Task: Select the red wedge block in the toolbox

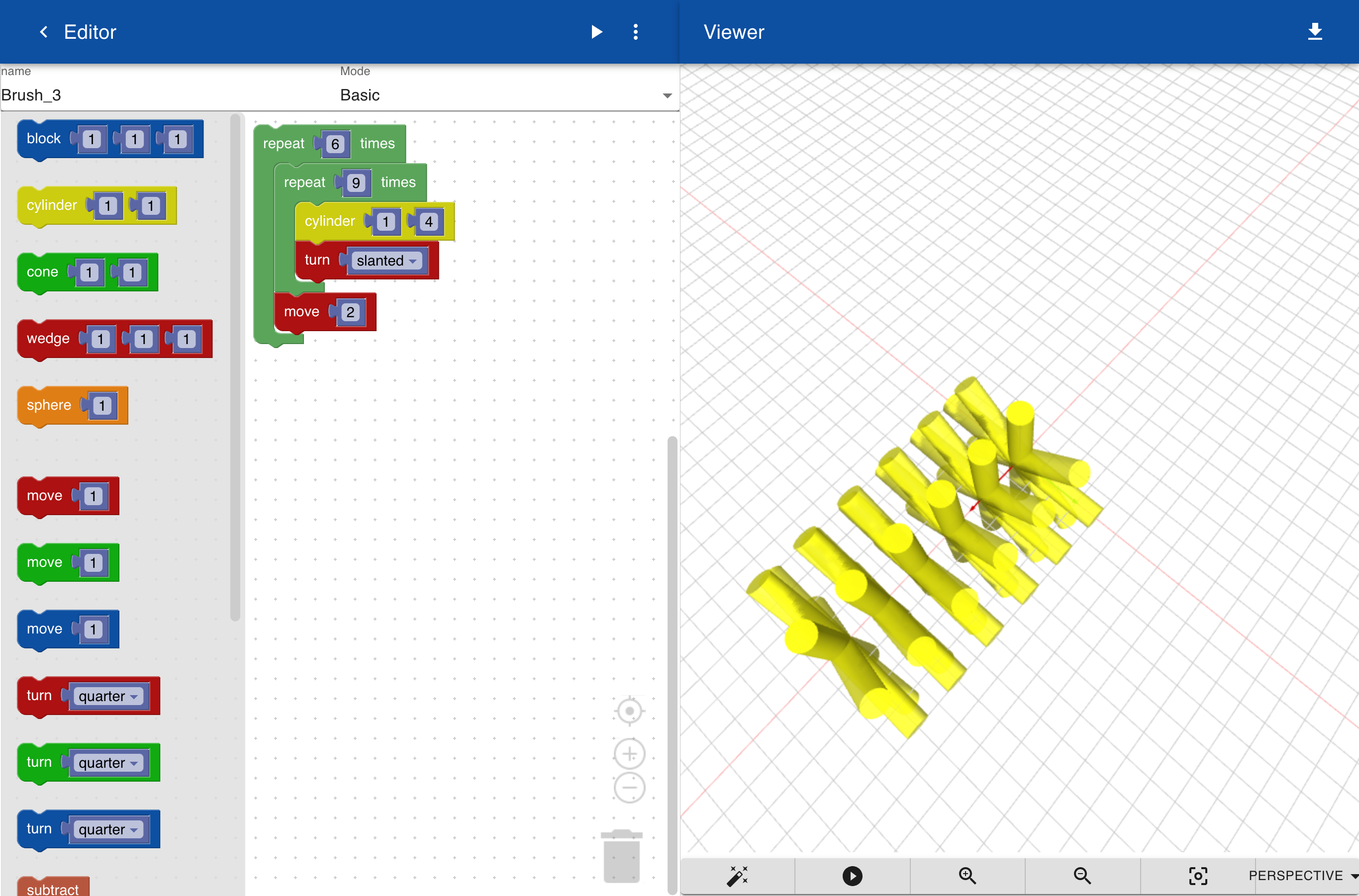Action: coord(48,339)
